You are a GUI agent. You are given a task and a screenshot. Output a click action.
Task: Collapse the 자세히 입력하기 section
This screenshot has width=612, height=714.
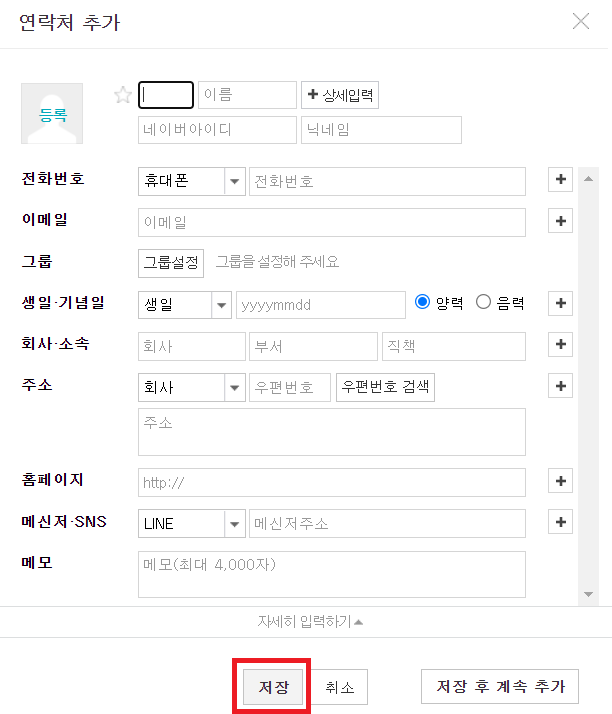tap(310, 622)
